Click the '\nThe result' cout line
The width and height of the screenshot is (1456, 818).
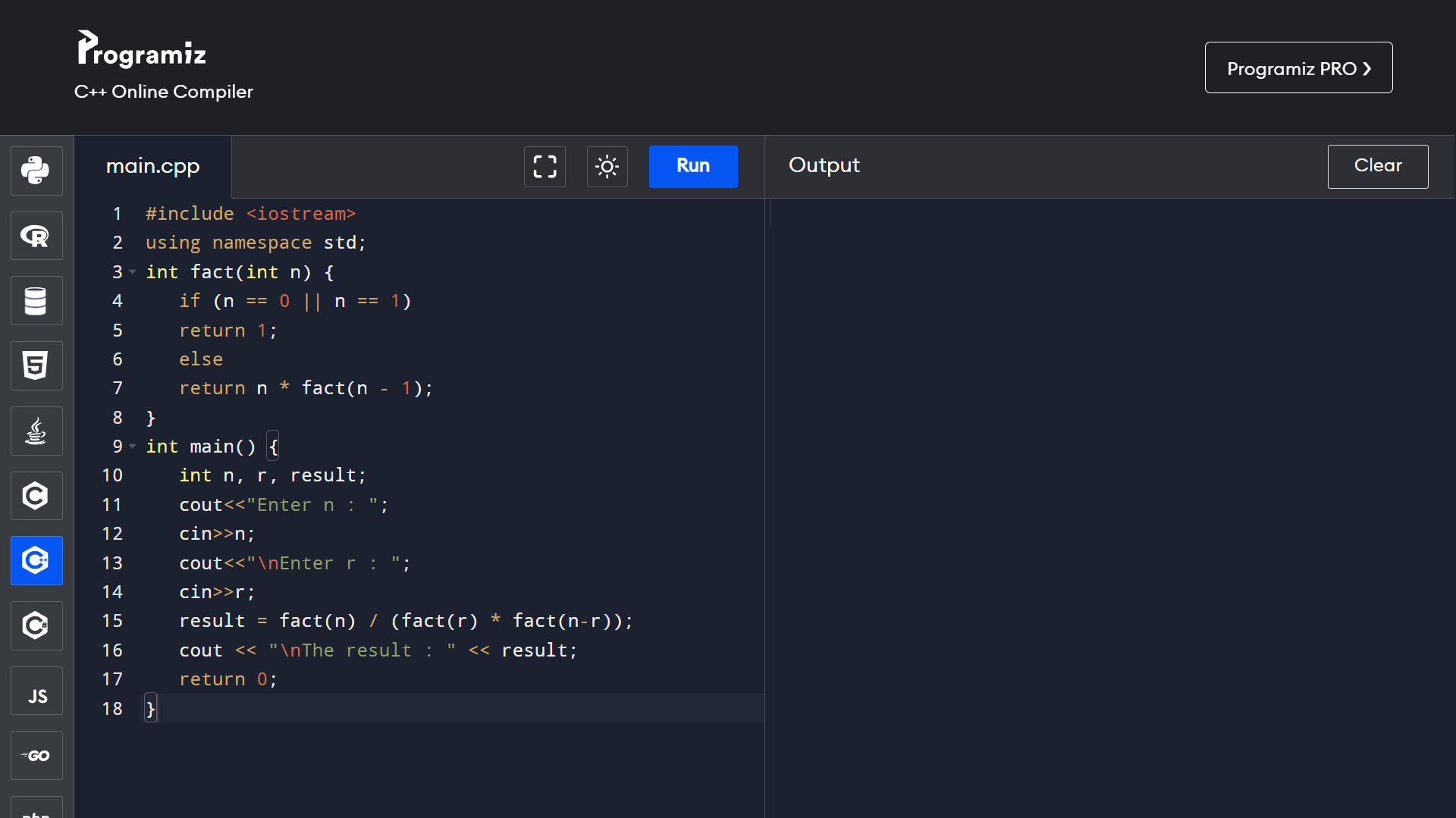click(378, 650)
